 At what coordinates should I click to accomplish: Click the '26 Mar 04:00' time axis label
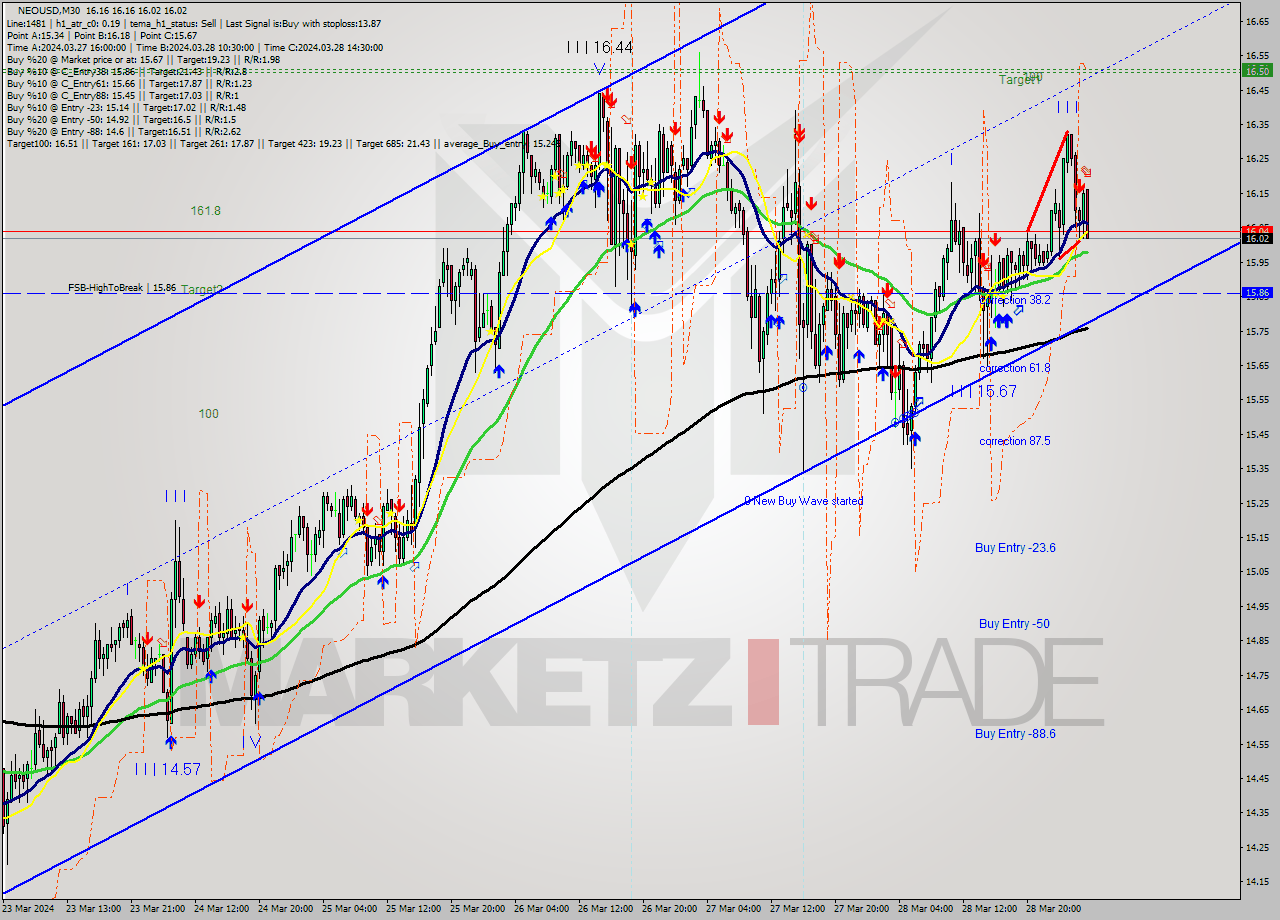[x=541, y=909]
